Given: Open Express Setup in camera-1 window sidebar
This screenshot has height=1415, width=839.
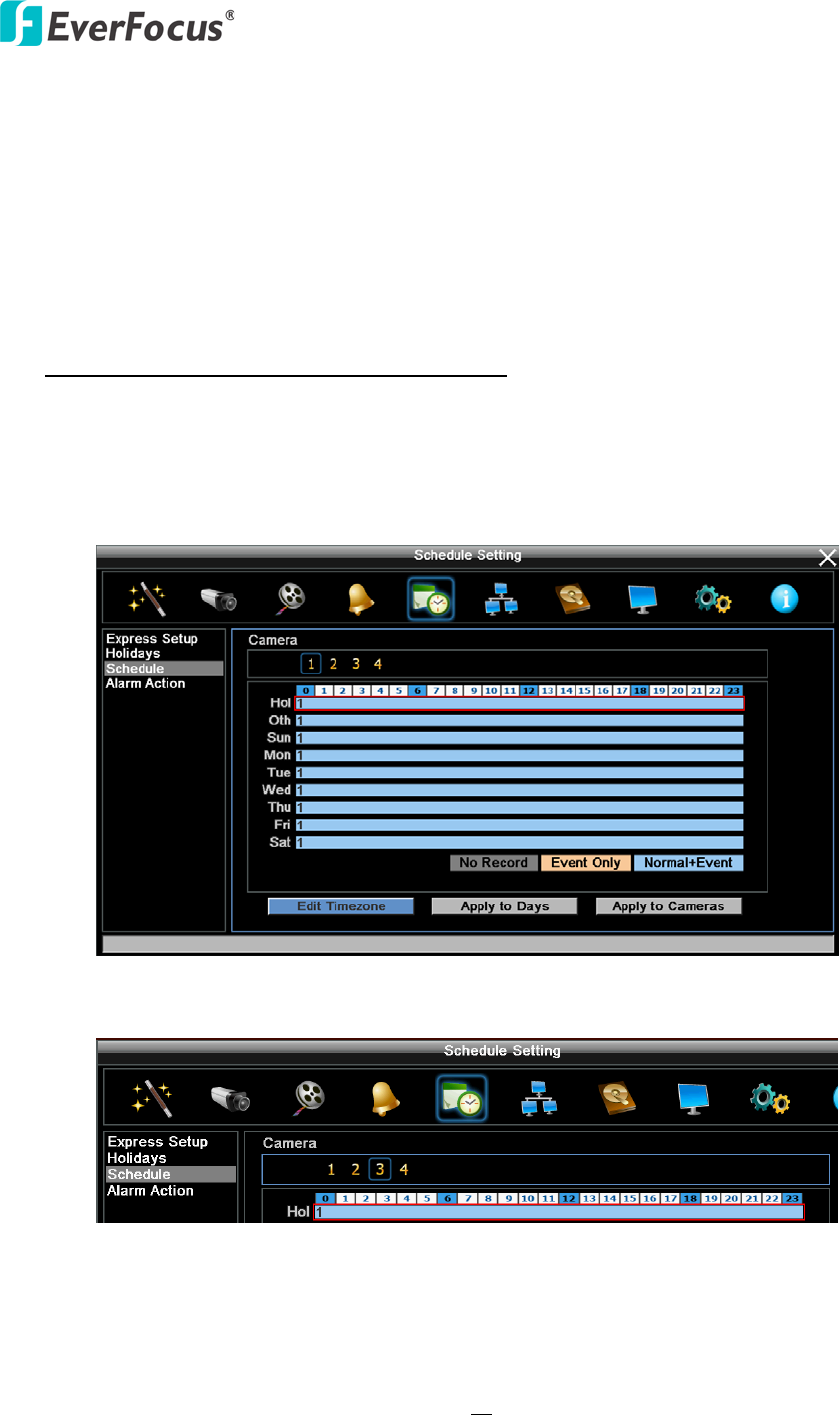Looking at the screenshot, I should point(152,638).
